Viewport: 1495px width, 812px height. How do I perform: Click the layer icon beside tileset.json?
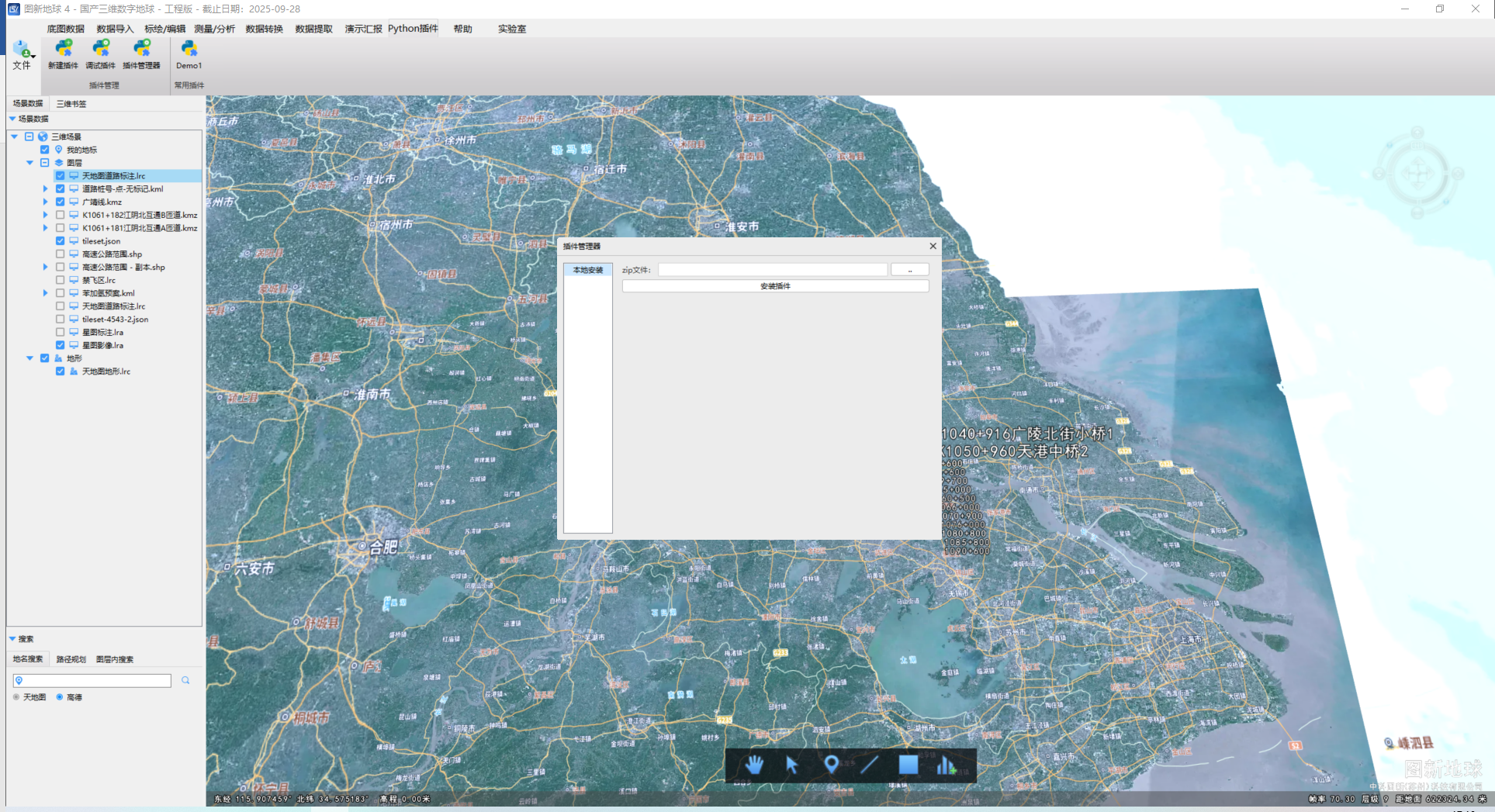(74, 241)
